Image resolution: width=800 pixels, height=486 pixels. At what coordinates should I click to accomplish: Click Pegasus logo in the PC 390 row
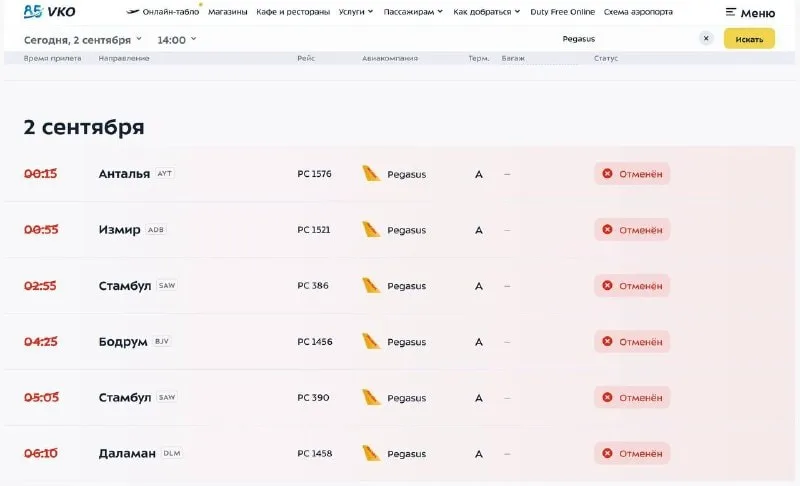(371, 397)
